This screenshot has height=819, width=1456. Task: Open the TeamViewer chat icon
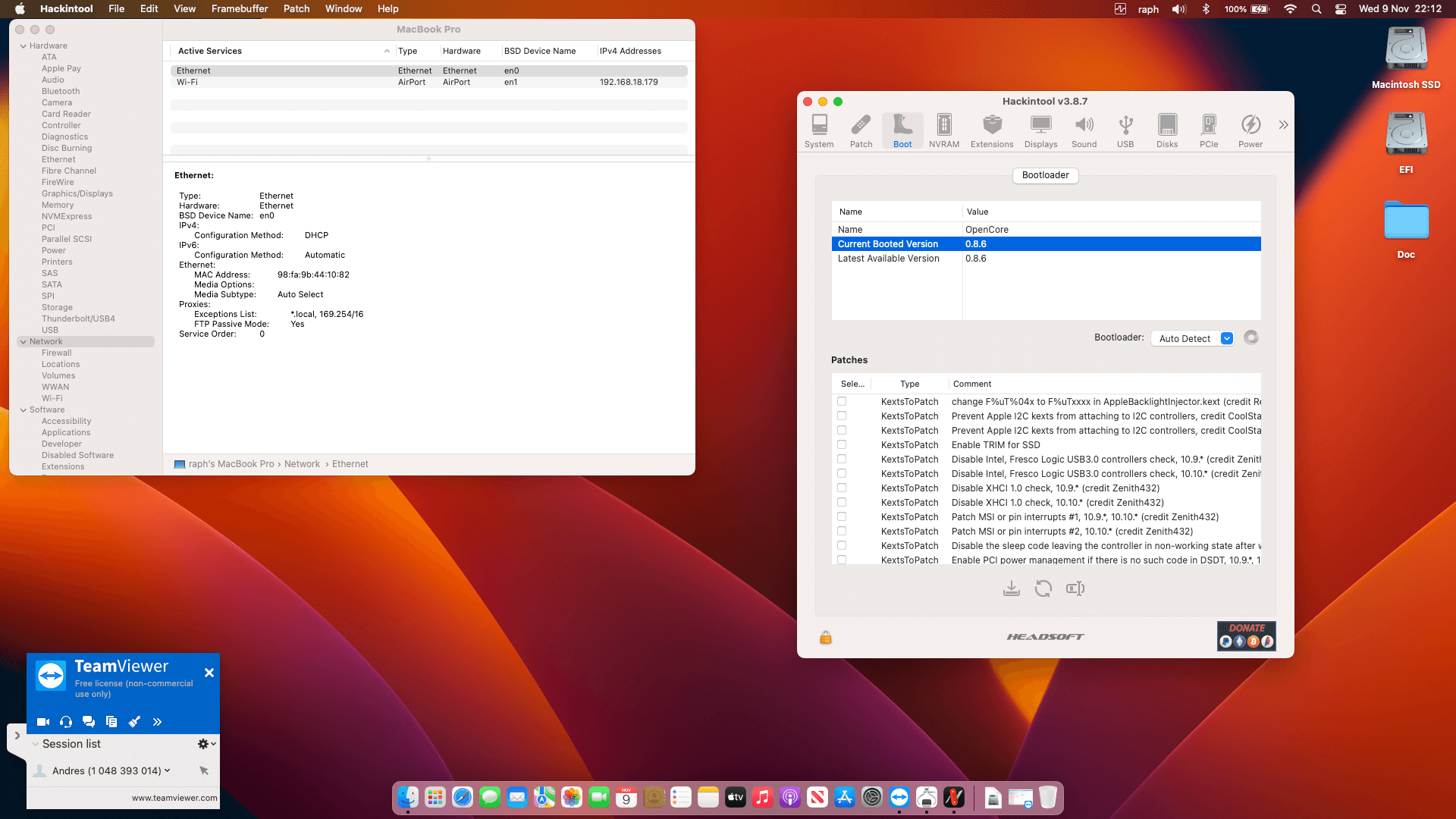click(x=89, y=722)
